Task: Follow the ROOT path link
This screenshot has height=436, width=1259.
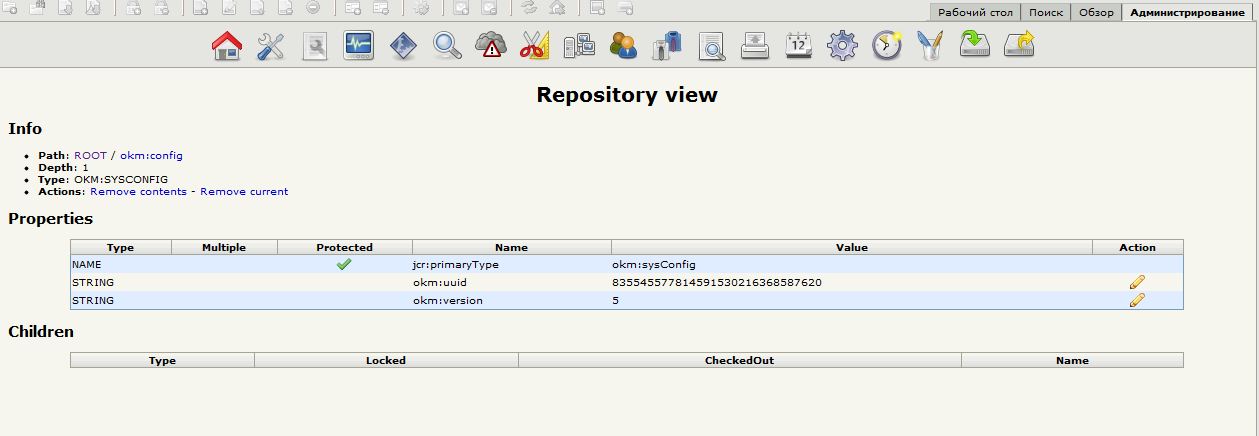Action: point(90,156)
